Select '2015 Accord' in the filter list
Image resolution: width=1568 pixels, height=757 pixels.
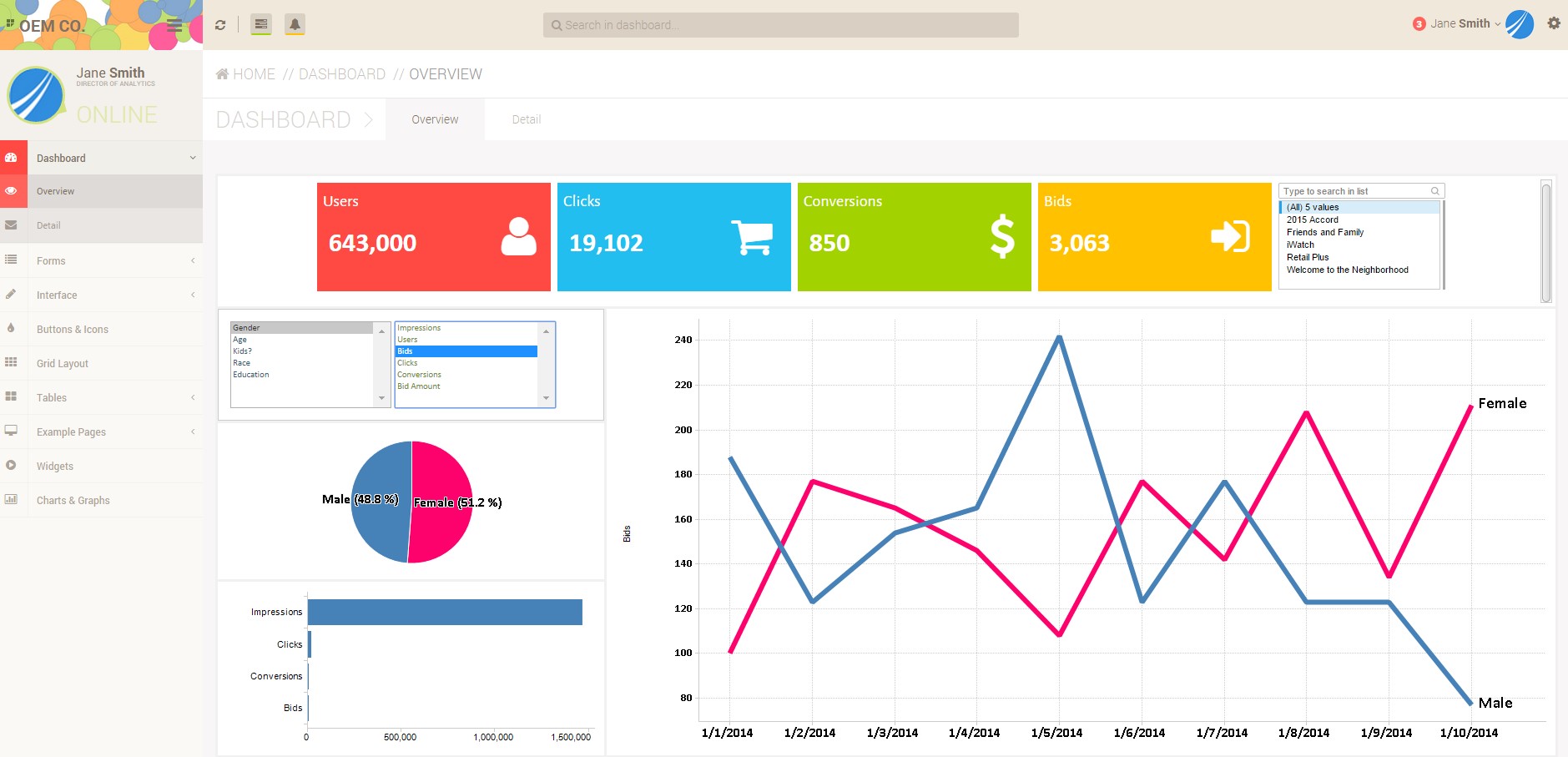pos(1312,220)
